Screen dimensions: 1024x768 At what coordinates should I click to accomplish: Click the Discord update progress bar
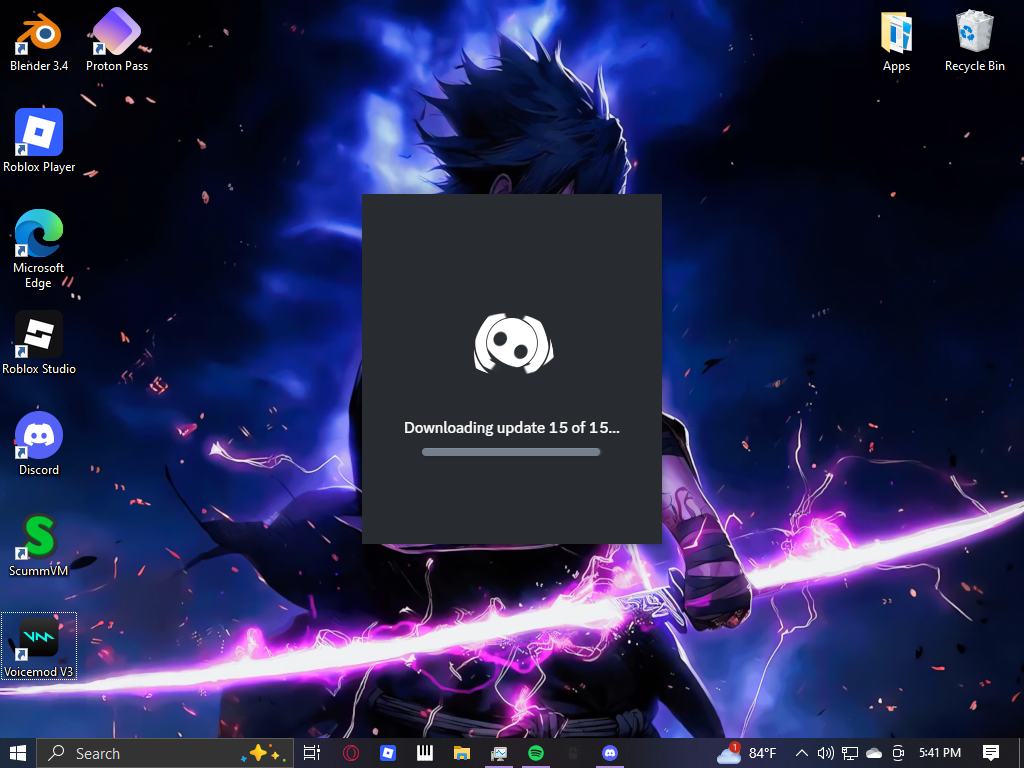(x=511, y=452)
